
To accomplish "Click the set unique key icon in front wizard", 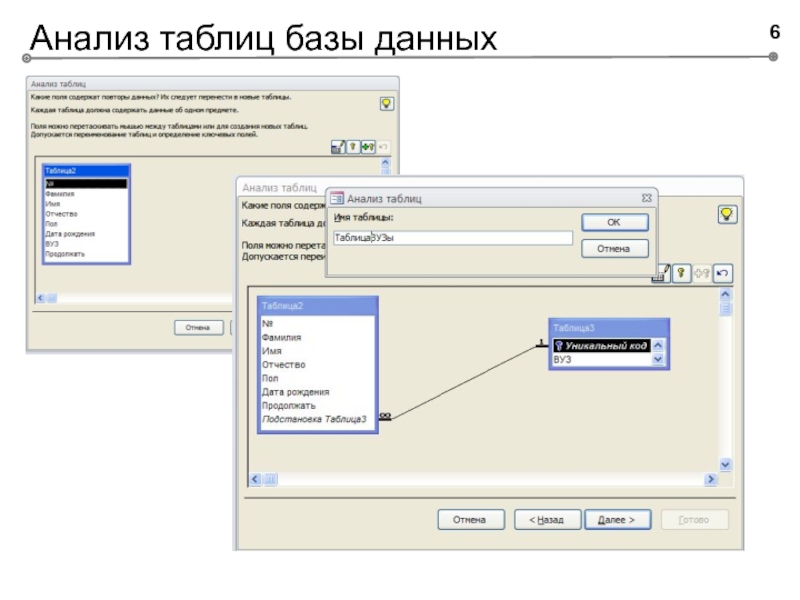I will [681, 273].
